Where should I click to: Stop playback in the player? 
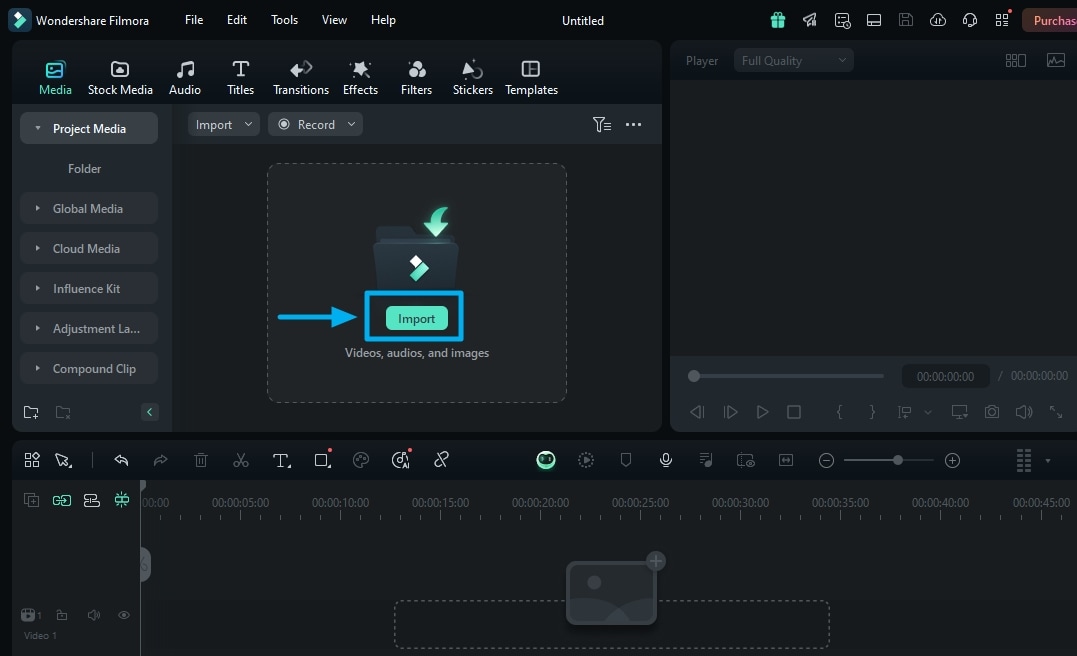point(794,411)
